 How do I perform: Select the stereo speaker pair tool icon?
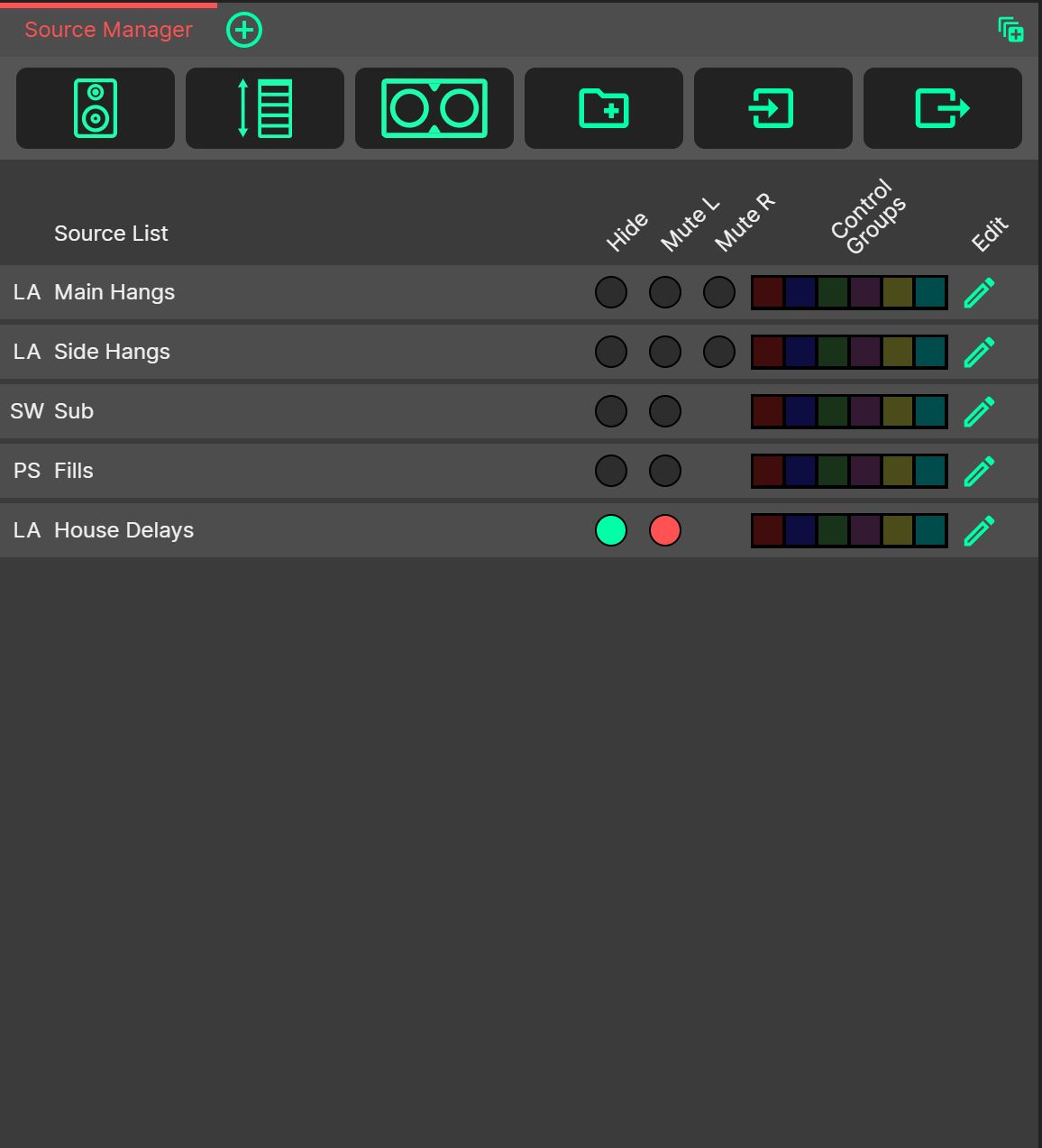coord(434,107)
